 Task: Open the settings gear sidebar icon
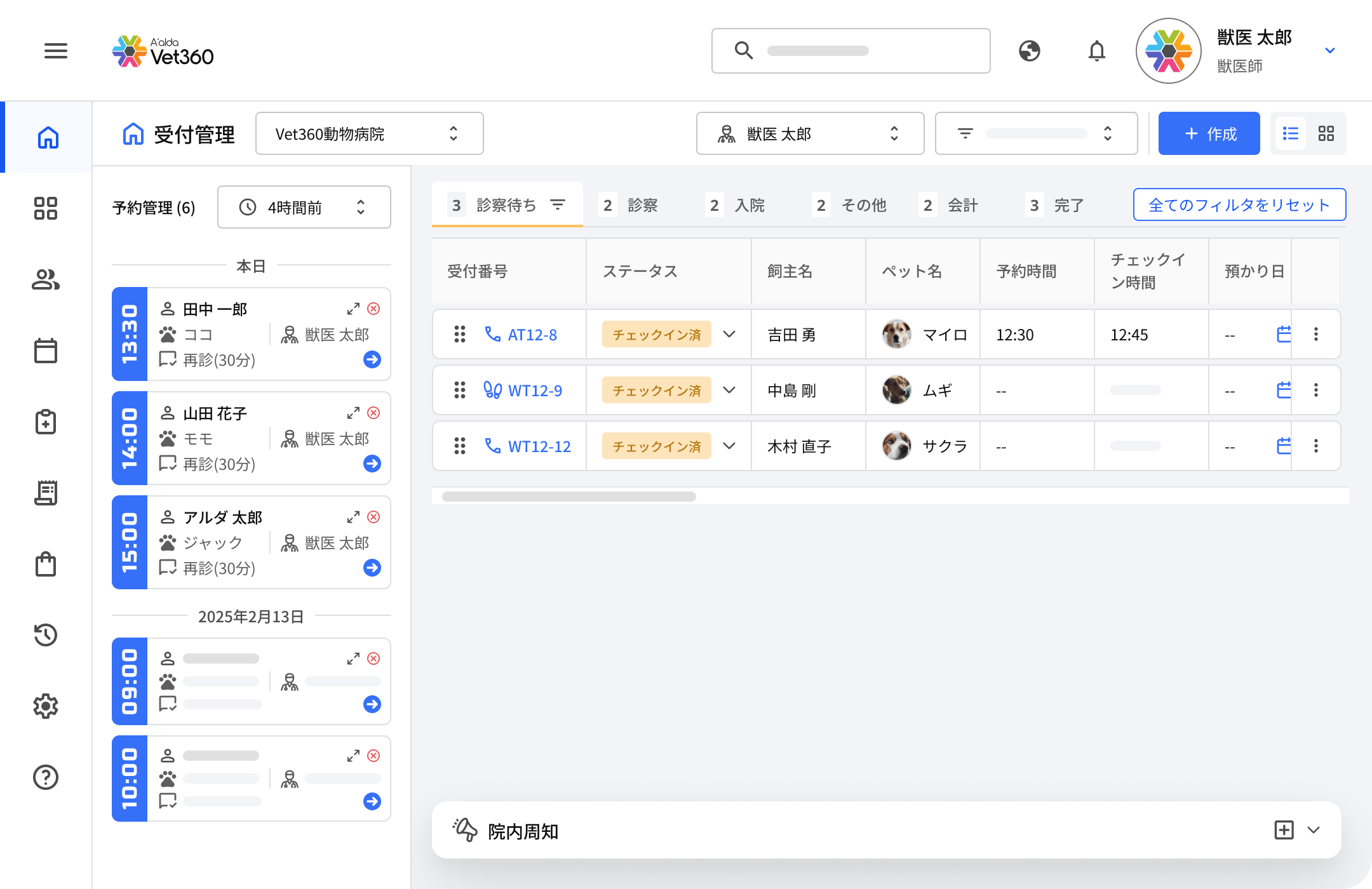click(46, 706)
